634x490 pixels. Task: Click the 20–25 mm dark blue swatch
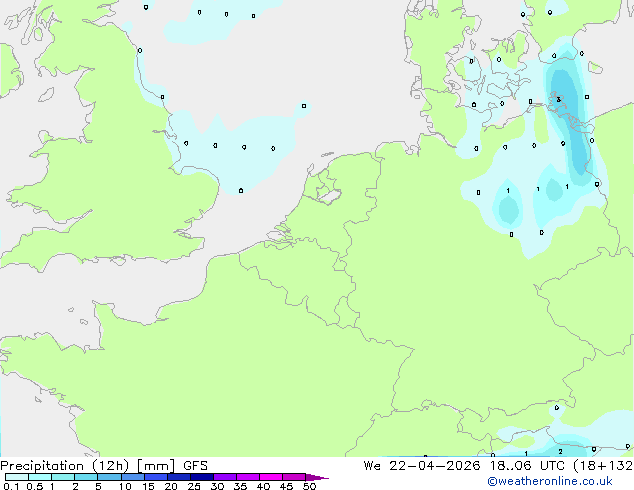tap(179, 477)
